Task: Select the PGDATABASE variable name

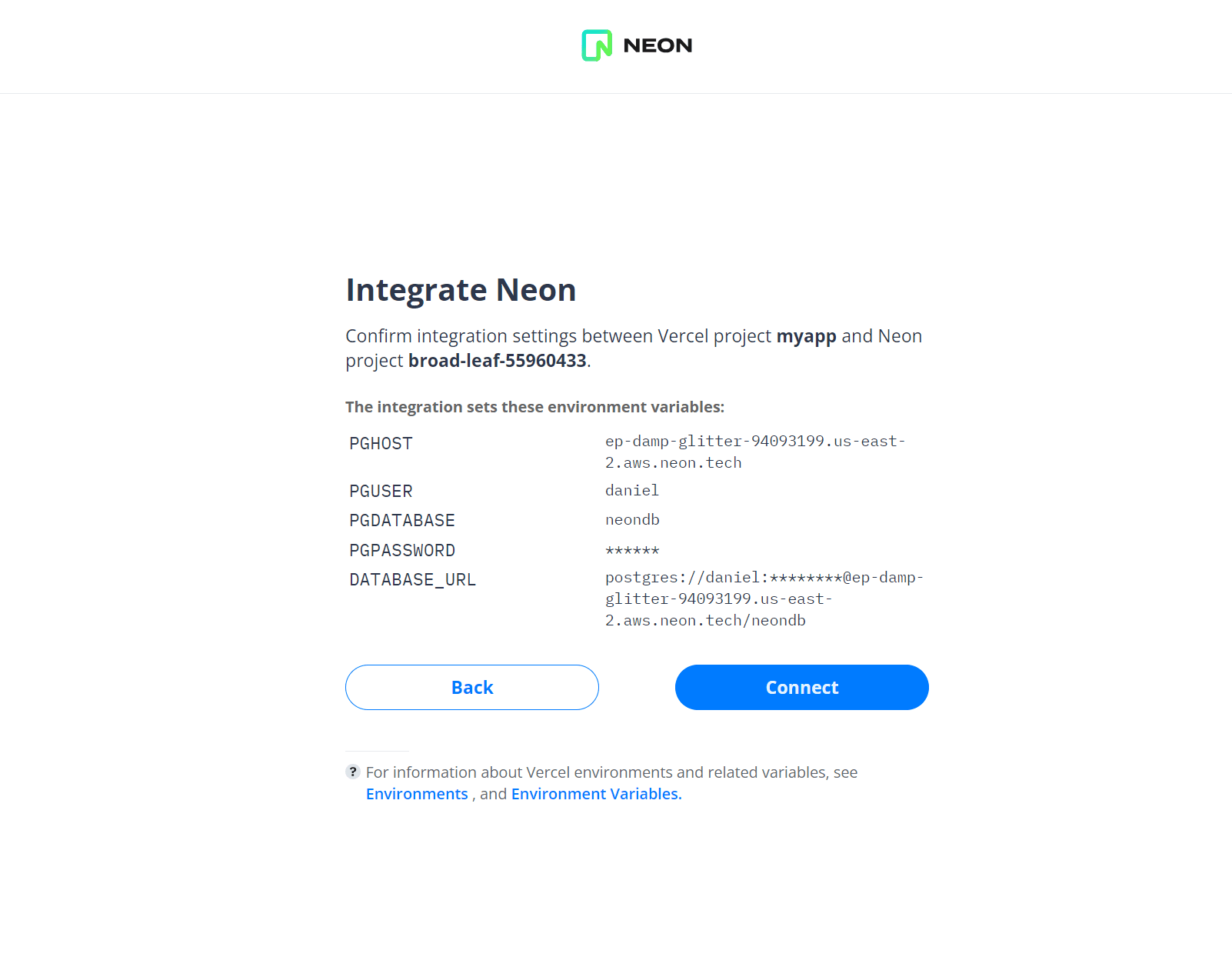Action: (402, 521)
